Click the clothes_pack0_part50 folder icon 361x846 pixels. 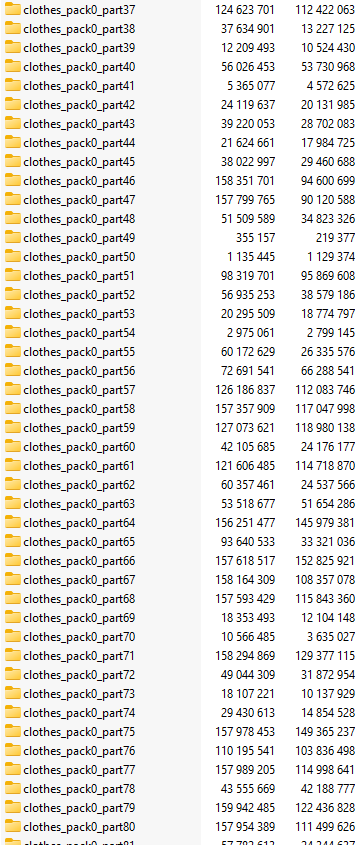tap(13, 257)
